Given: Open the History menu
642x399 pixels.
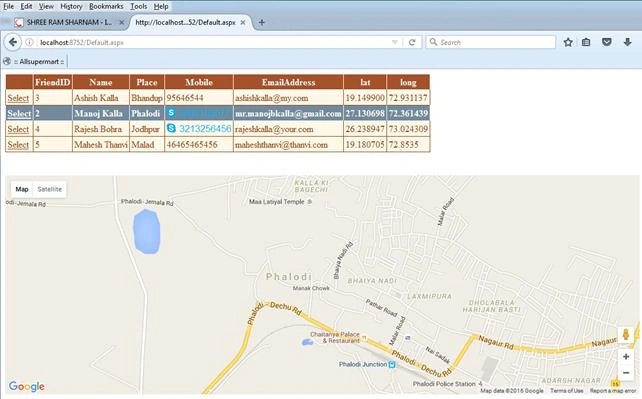Looking at the screenshot, I should [x=71, y=6].
